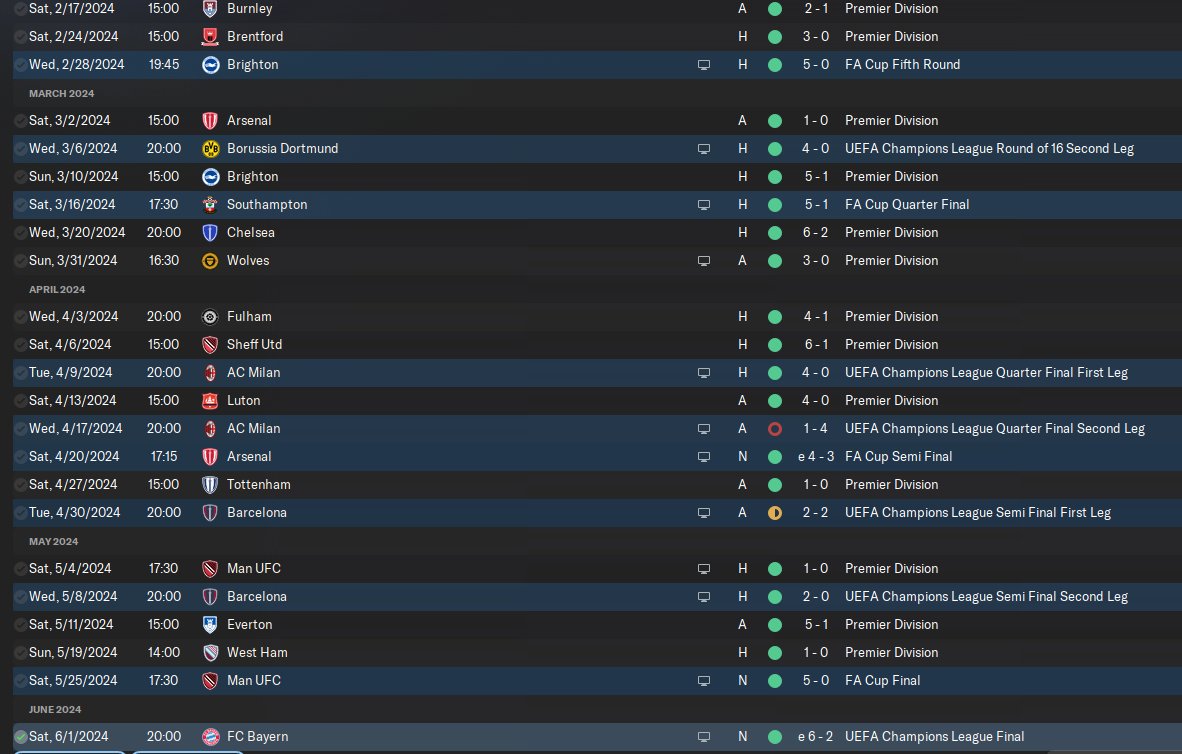Click the APRIL 2024 month header
This screenshot has height=754, width=1182.
(x=57, y=290)
